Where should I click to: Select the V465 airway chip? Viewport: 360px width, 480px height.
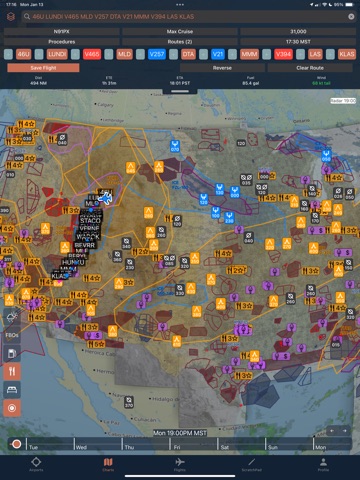[x=92, y=54]
